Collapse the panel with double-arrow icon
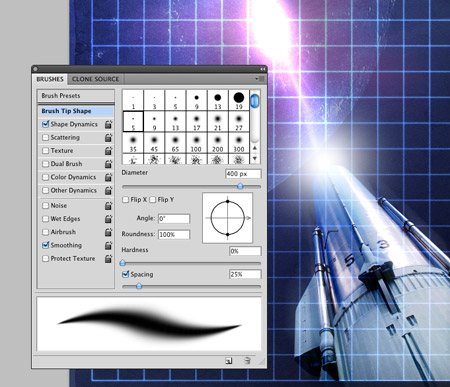 tap(262, 69)
